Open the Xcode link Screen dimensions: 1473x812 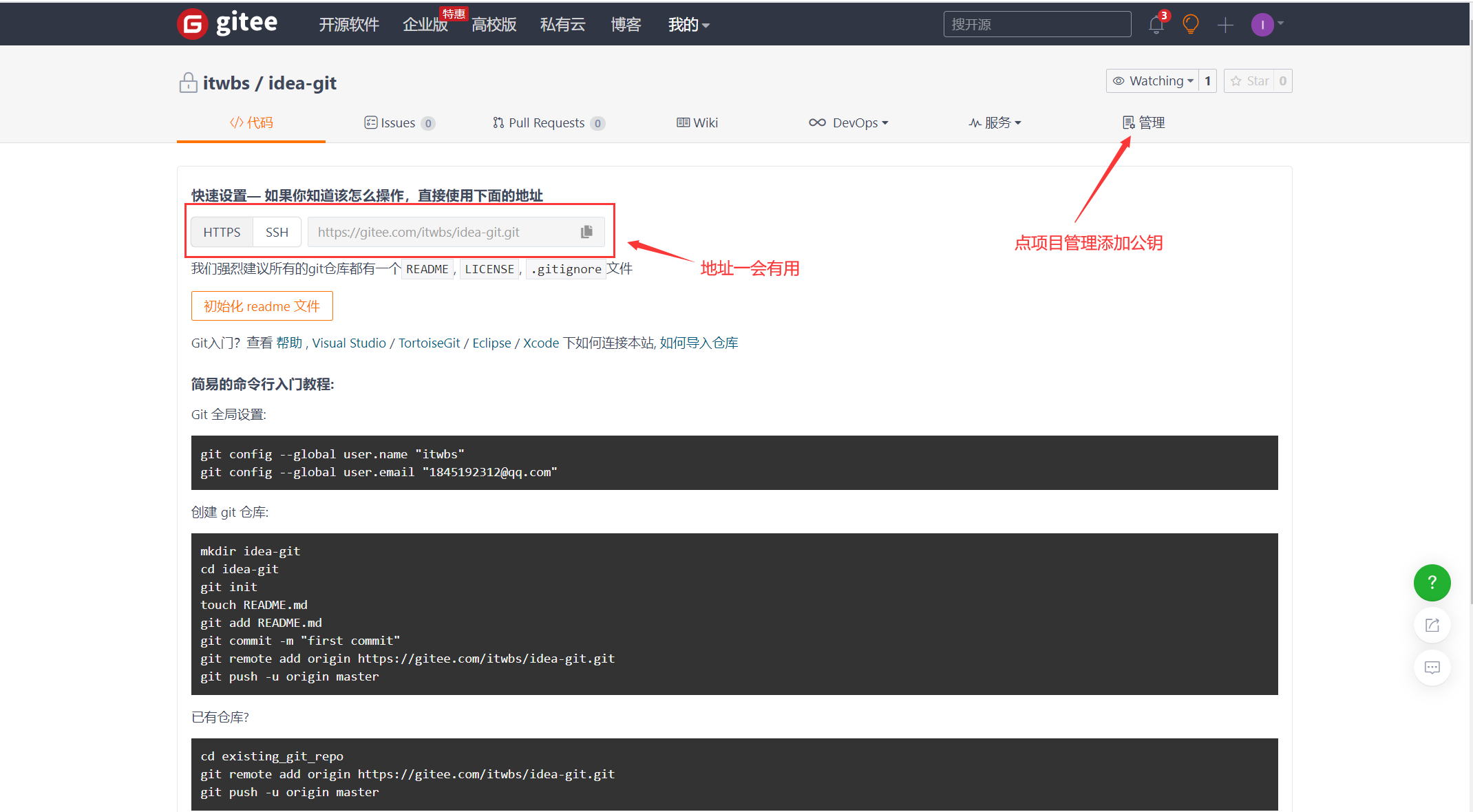tap(541, 343)
